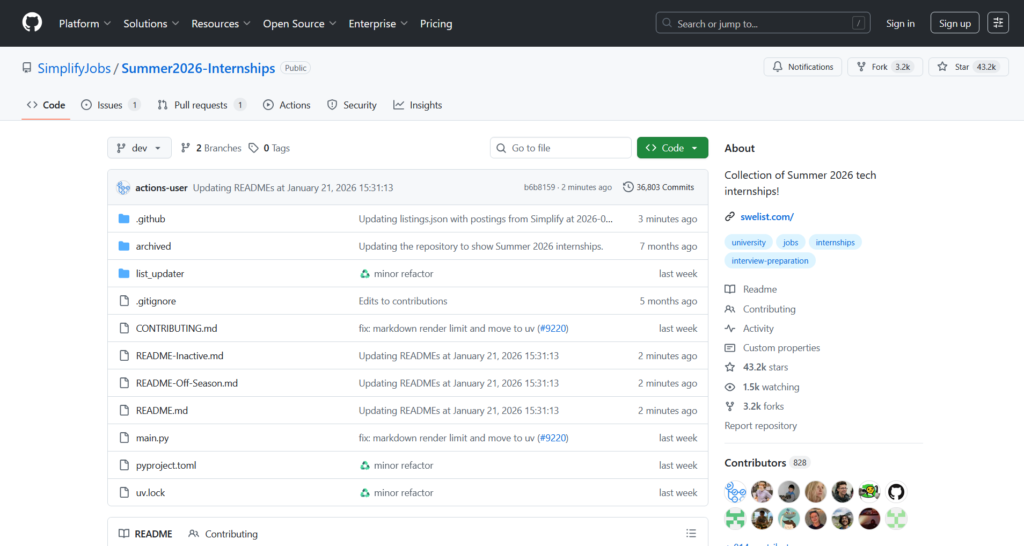Click the 36,803 Commits history icon

pyautogui.click(x=628, y=187)
